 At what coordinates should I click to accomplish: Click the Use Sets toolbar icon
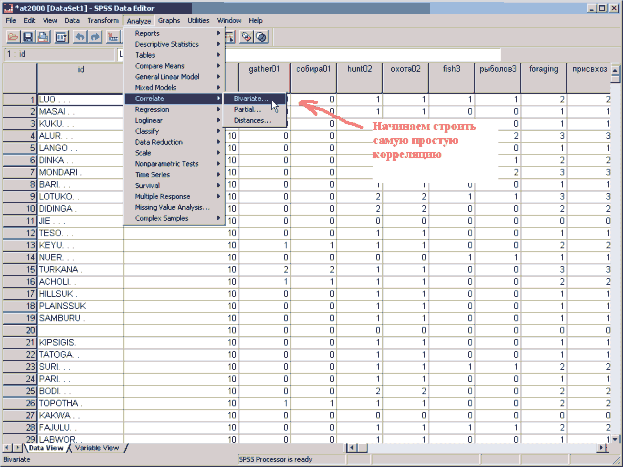click(262, 36)
